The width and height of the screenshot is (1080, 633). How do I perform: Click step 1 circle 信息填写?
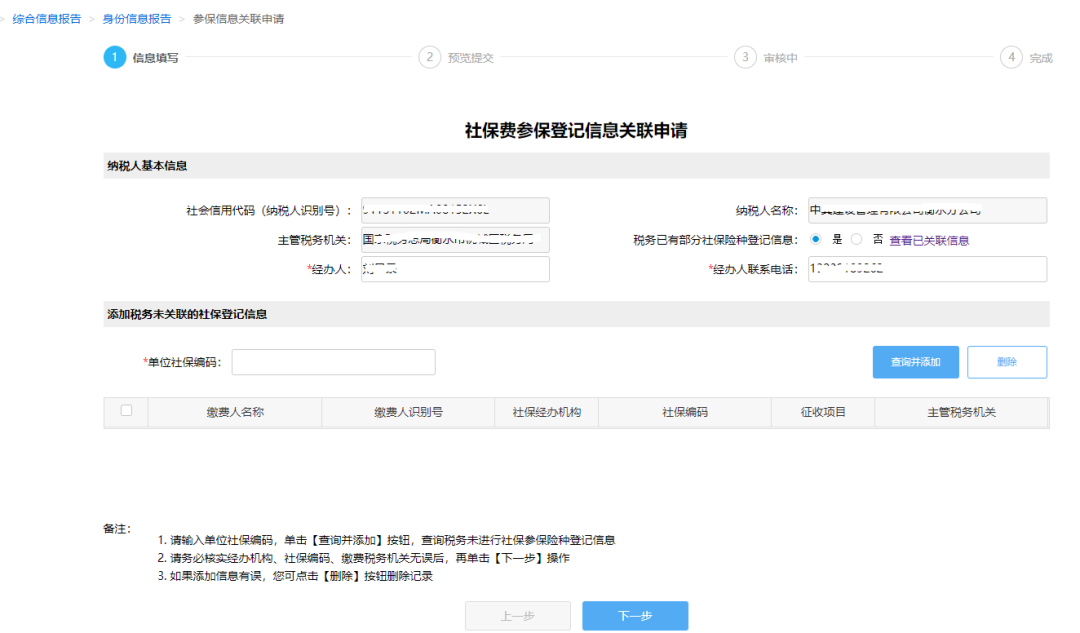click(x=114, y=57)
